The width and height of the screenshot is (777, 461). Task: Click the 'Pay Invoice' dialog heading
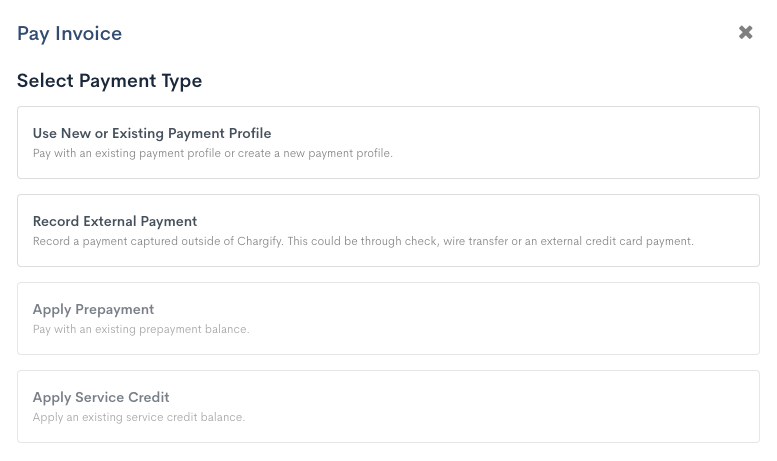tap(70, 33)
